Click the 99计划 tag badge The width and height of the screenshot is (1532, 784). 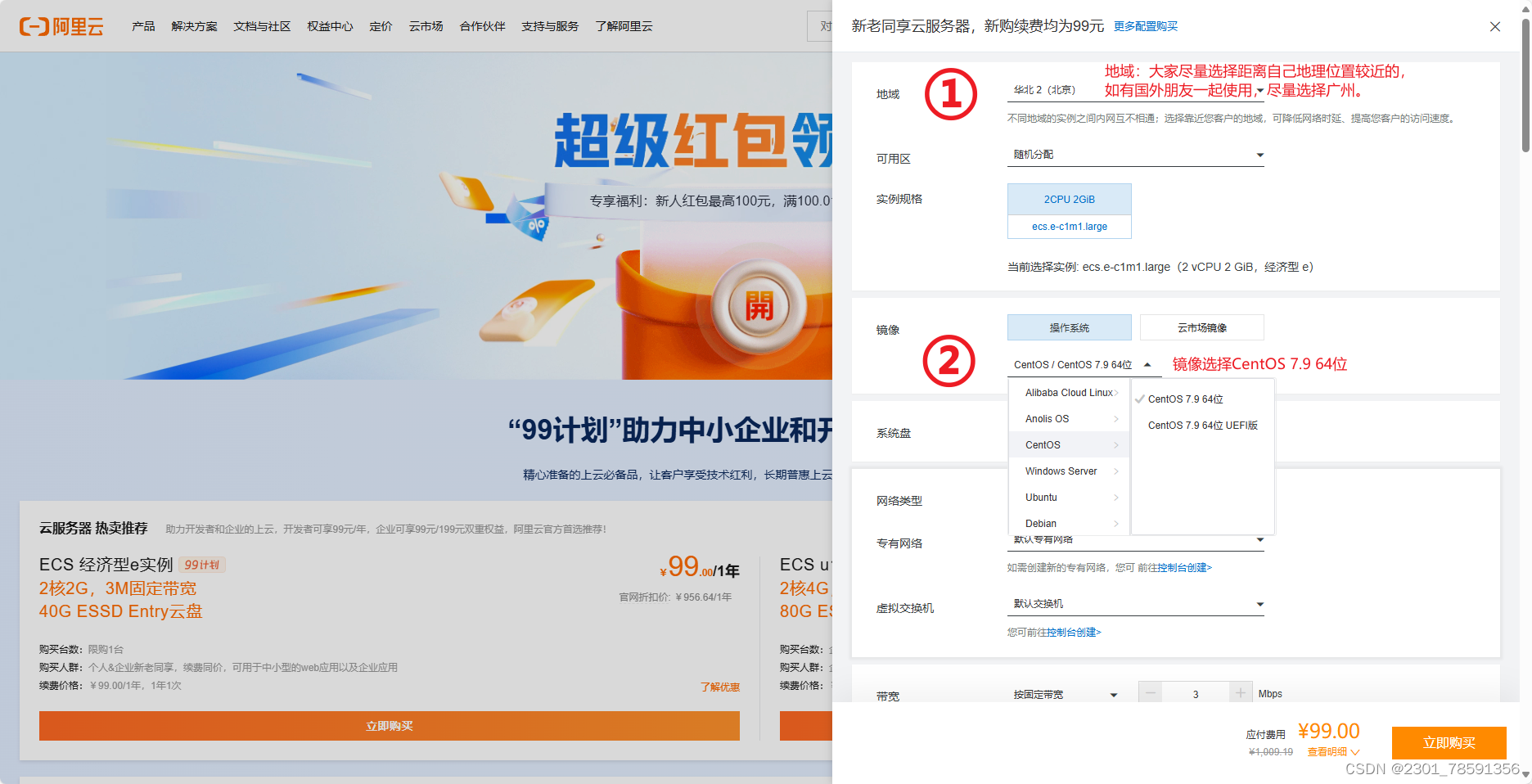(201, 565)
